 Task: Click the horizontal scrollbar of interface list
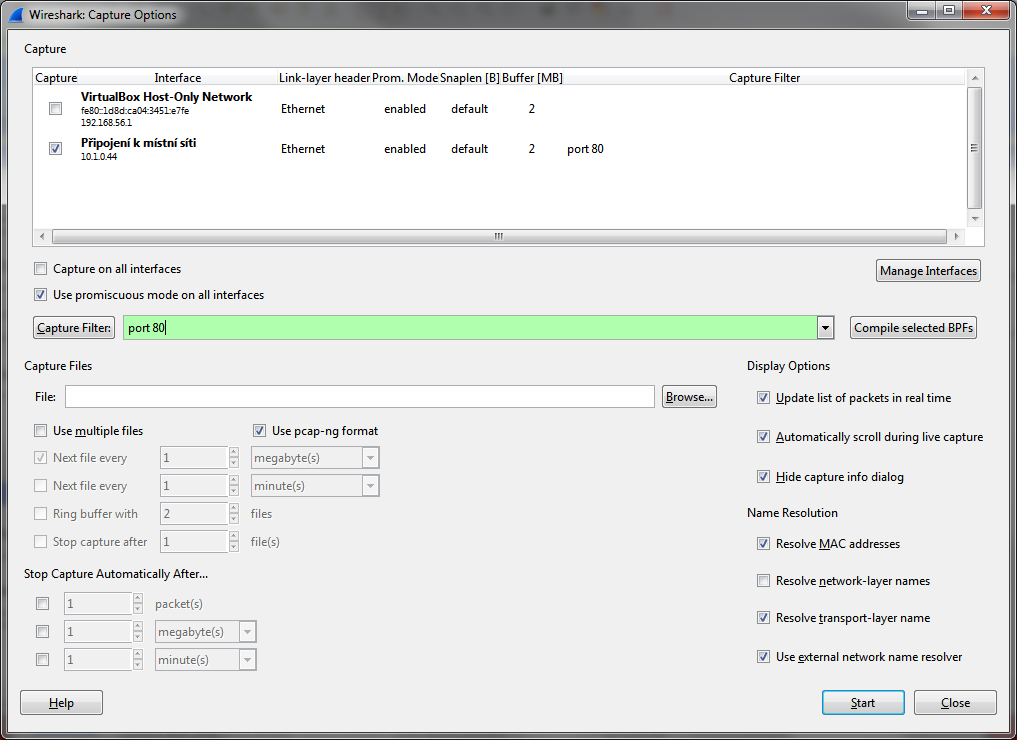(499, 236)
